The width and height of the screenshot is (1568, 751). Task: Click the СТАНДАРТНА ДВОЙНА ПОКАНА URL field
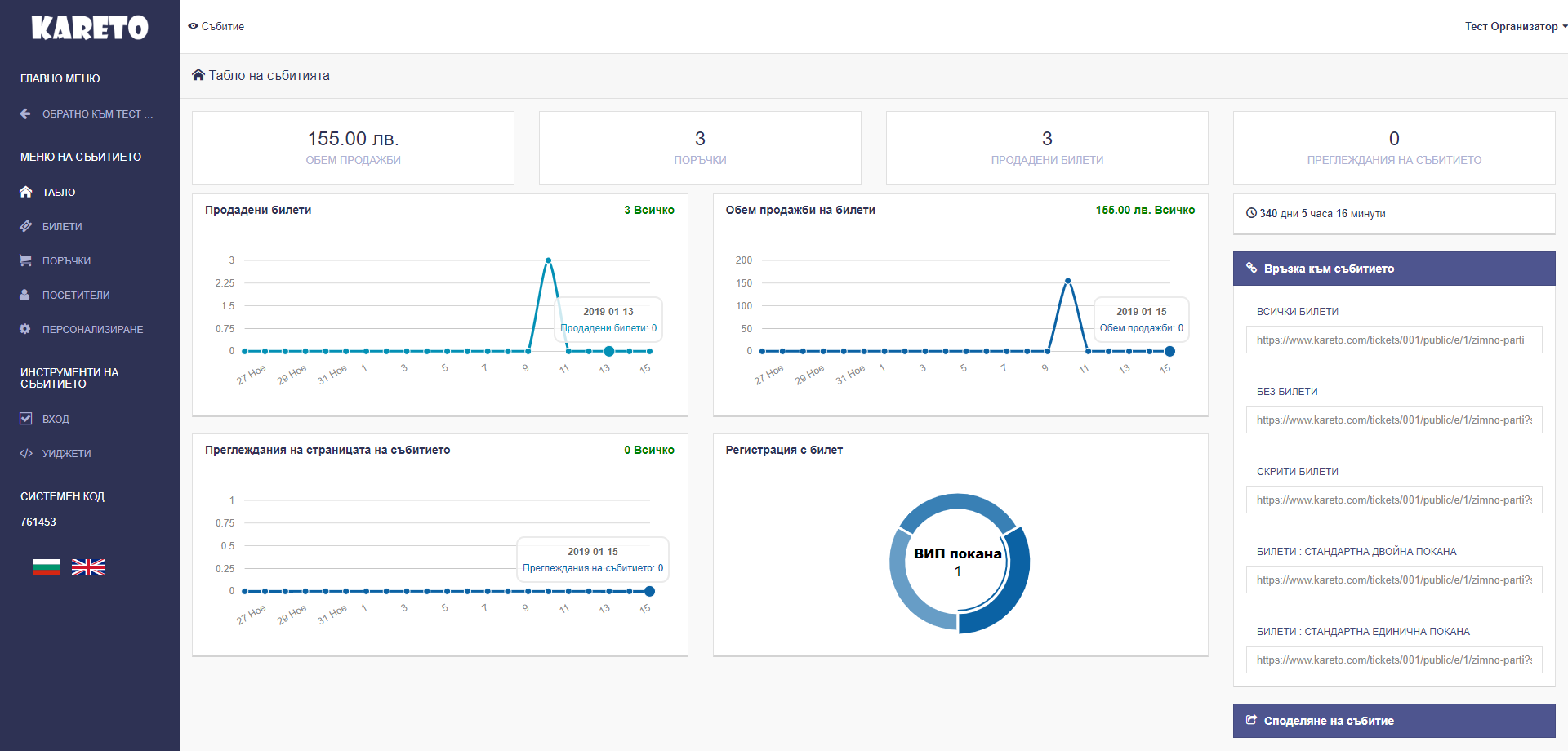[x=1394, y=580]
